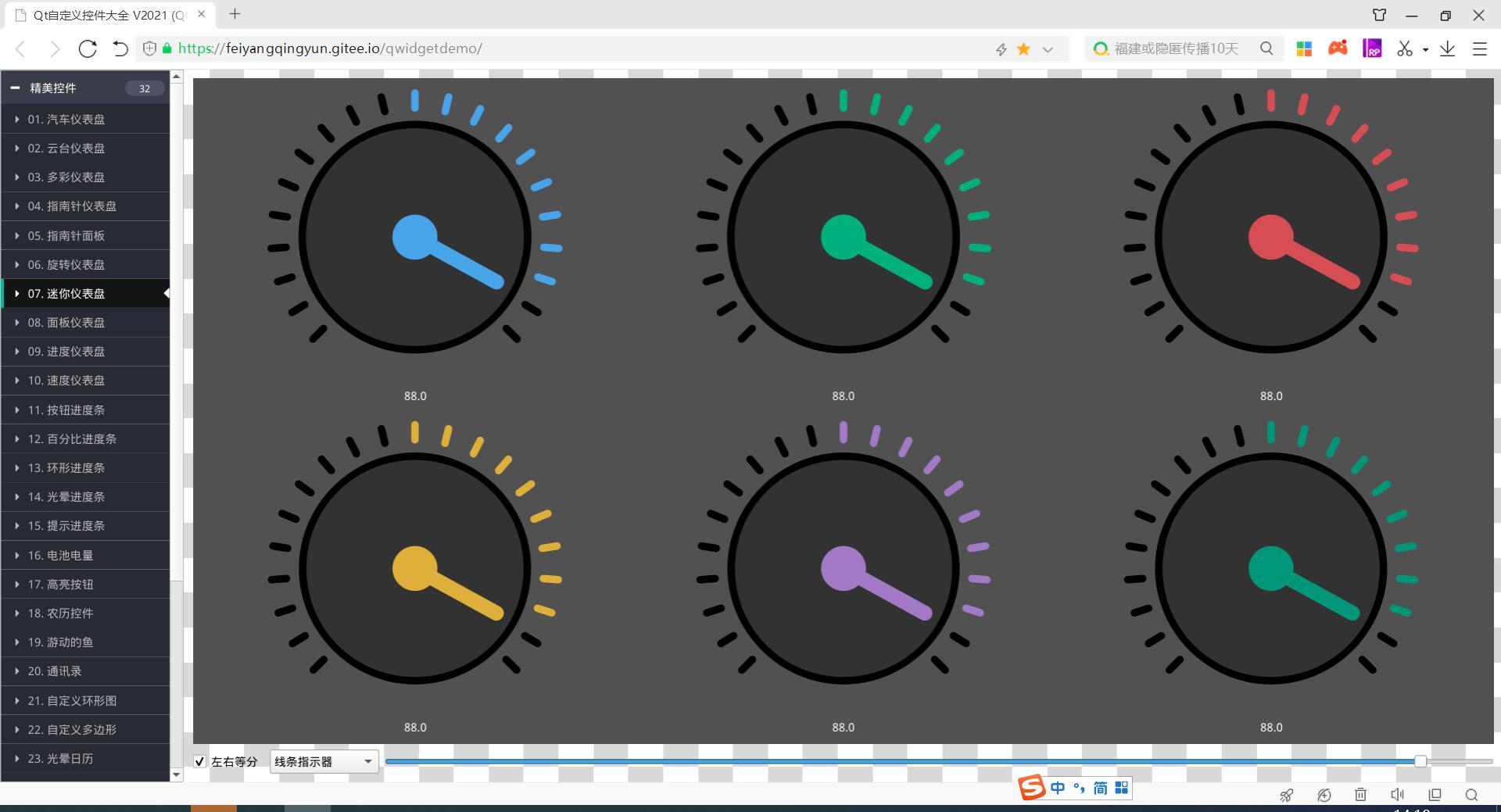Click sidebar scrollbar up arrow
This screenshot has height=812, width=1501.
coord(177,77)
